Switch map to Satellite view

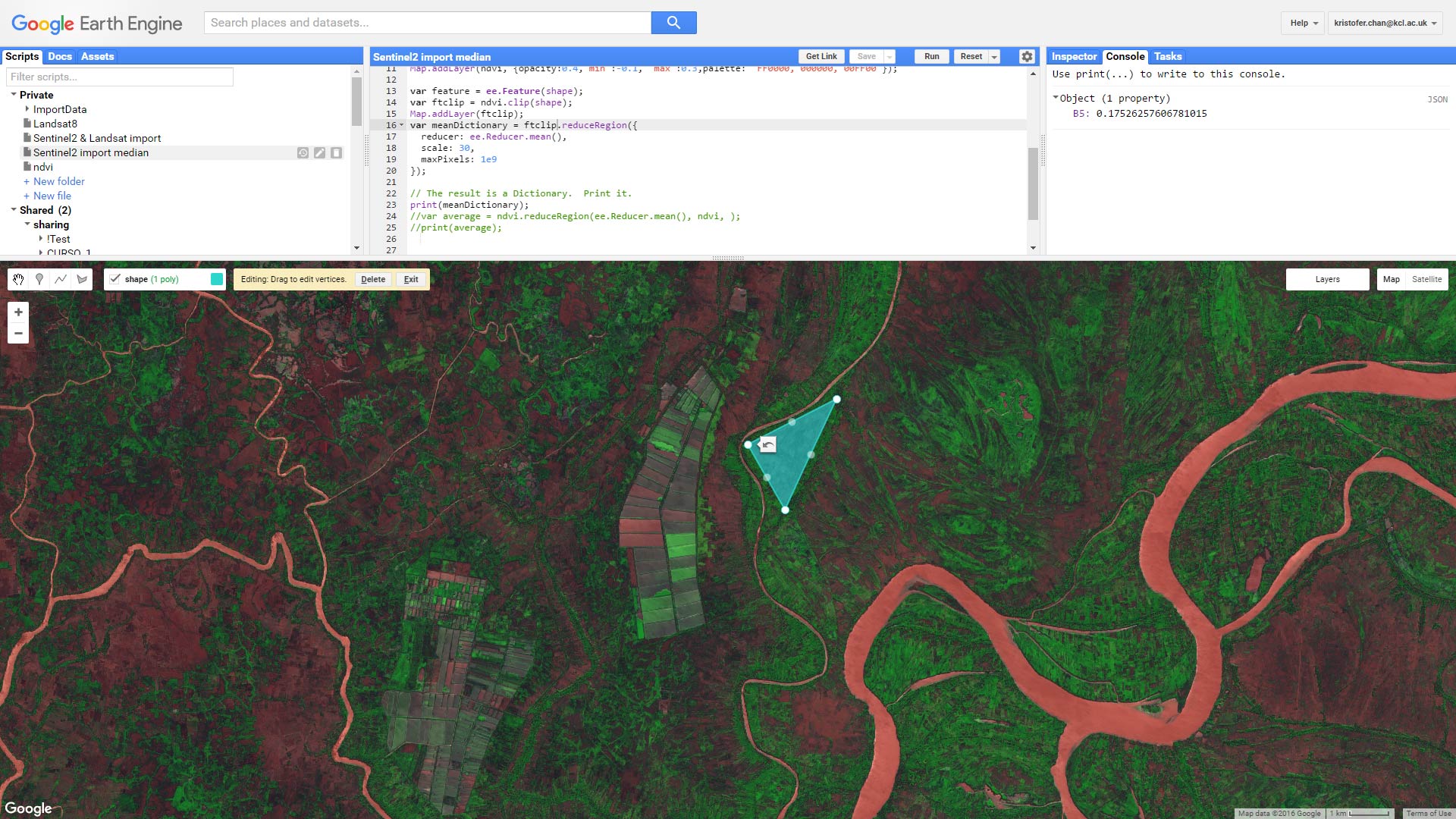tap(1426, 279)
